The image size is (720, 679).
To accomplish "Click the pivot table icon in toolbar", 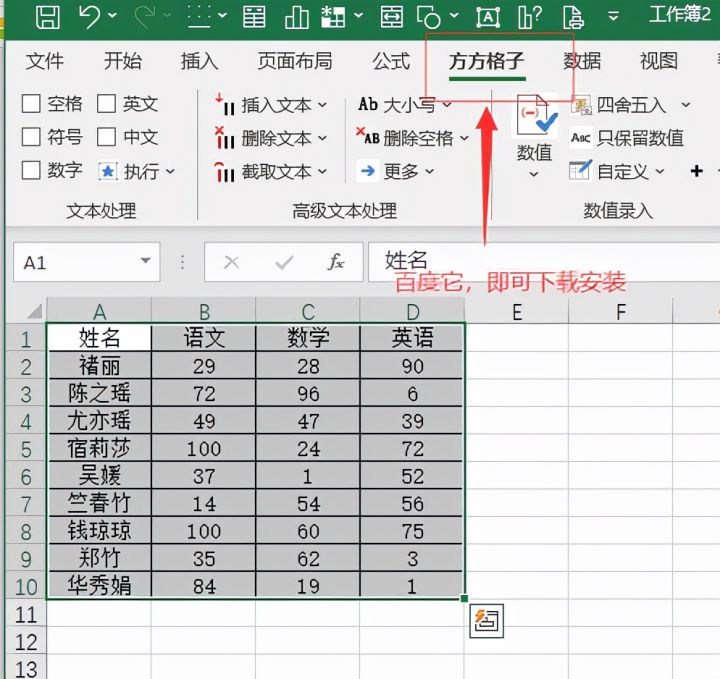I will (x=333, y=17).
